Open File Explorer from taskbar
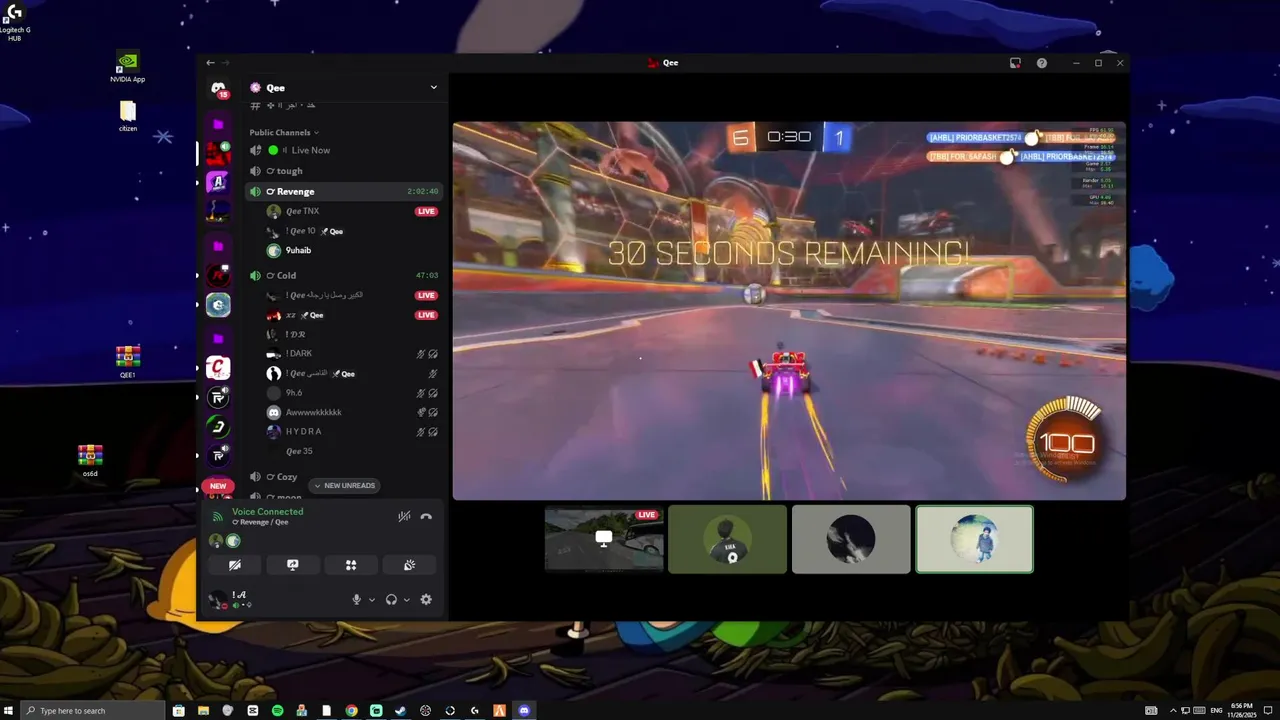 (203, 710)
